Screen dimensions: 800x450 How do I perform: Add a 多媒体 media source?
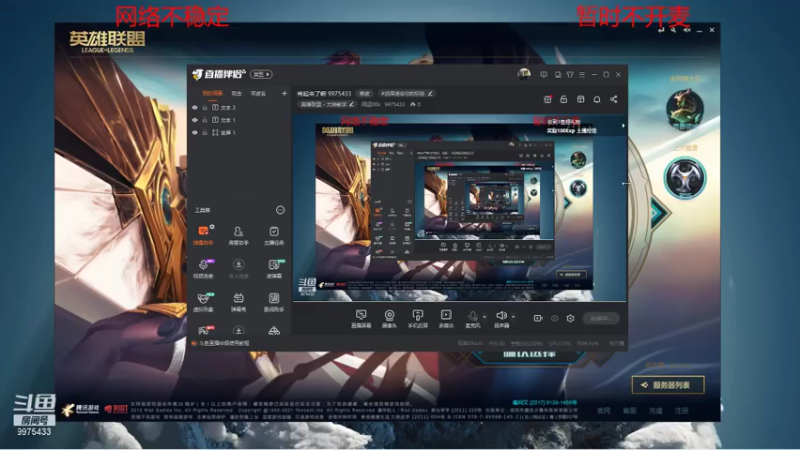pyautogui.click(x=446, y=319)
